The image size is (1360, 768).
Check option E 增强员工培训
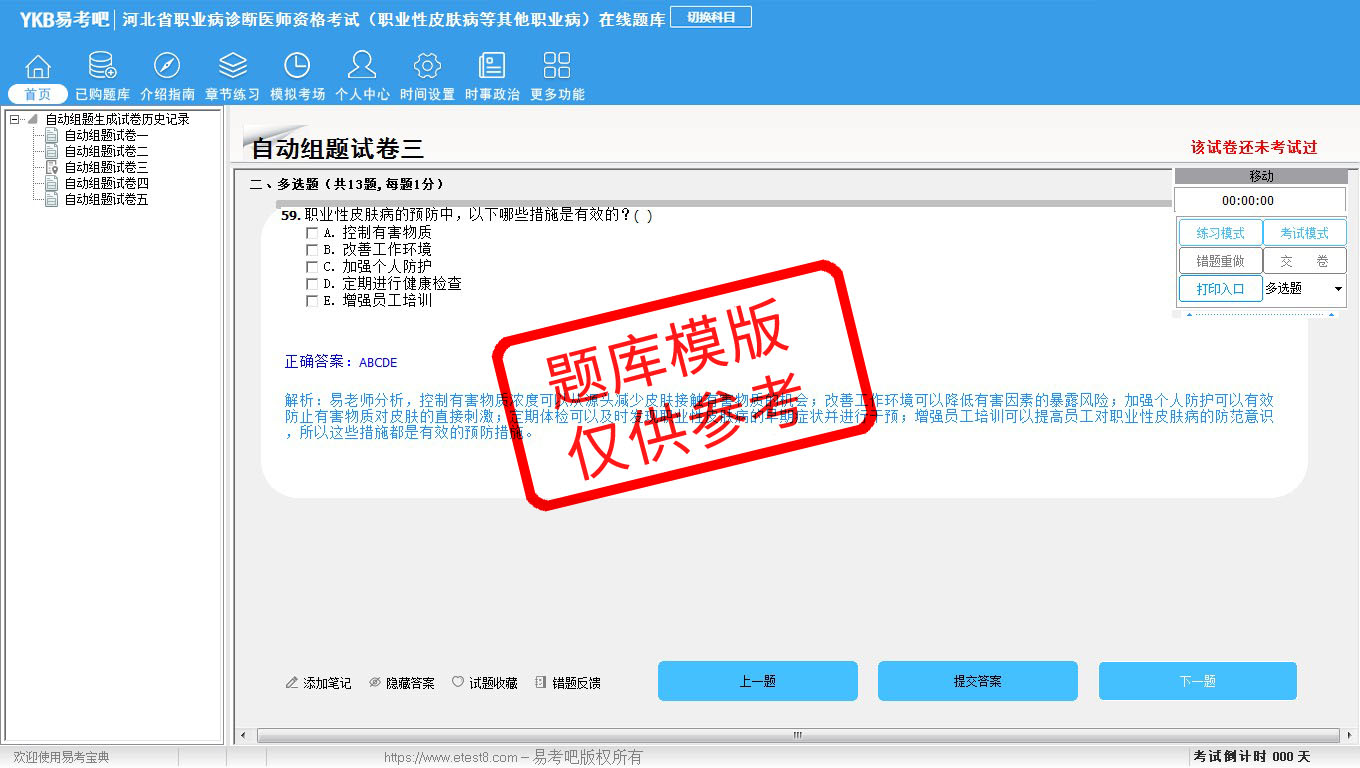click(312, 301)
